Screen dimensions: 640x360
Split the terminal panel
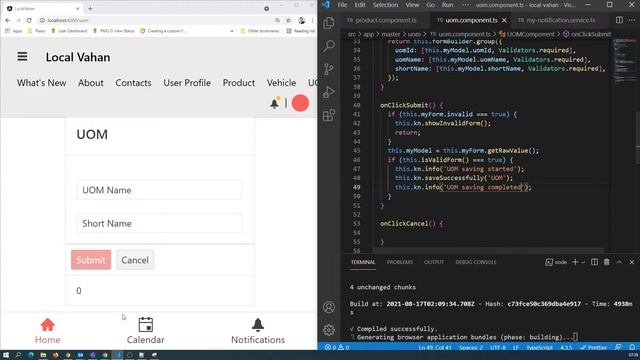coord(594,262)
